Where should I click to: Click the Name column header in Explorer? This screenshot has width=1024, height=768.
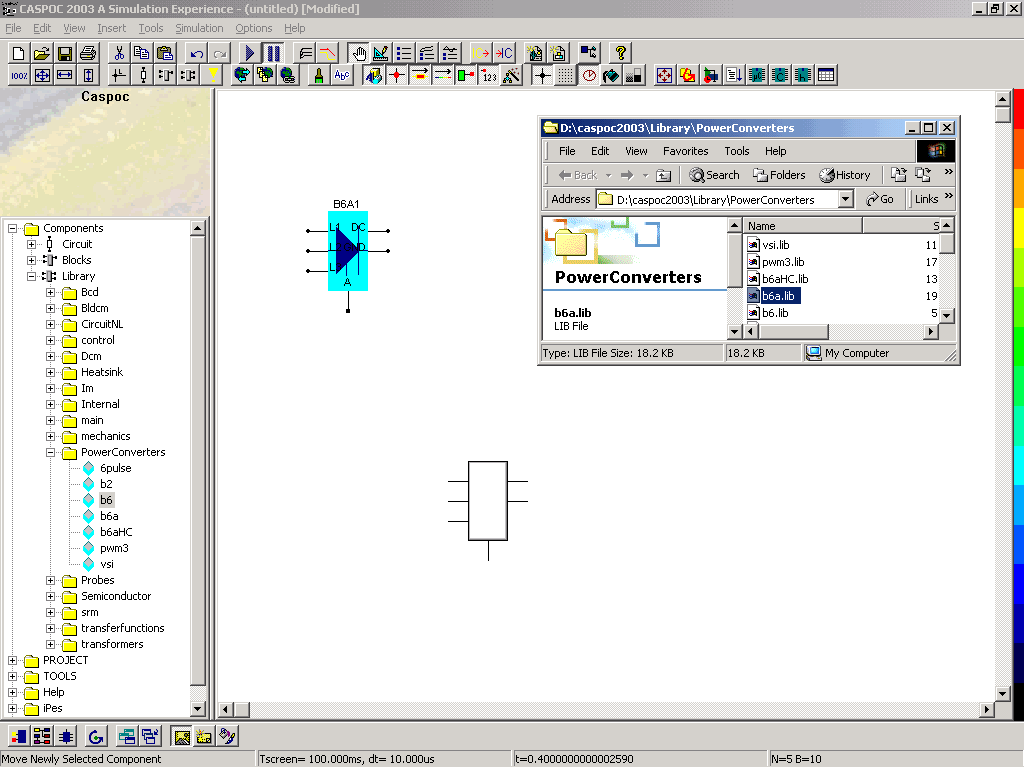[803, 226]
